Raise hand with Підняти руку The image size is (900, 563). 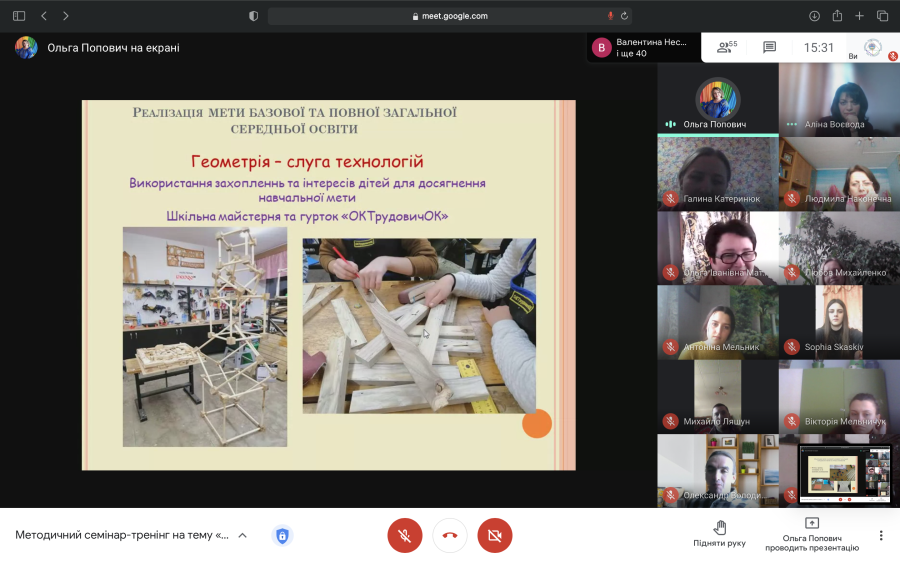pos(719,533)
